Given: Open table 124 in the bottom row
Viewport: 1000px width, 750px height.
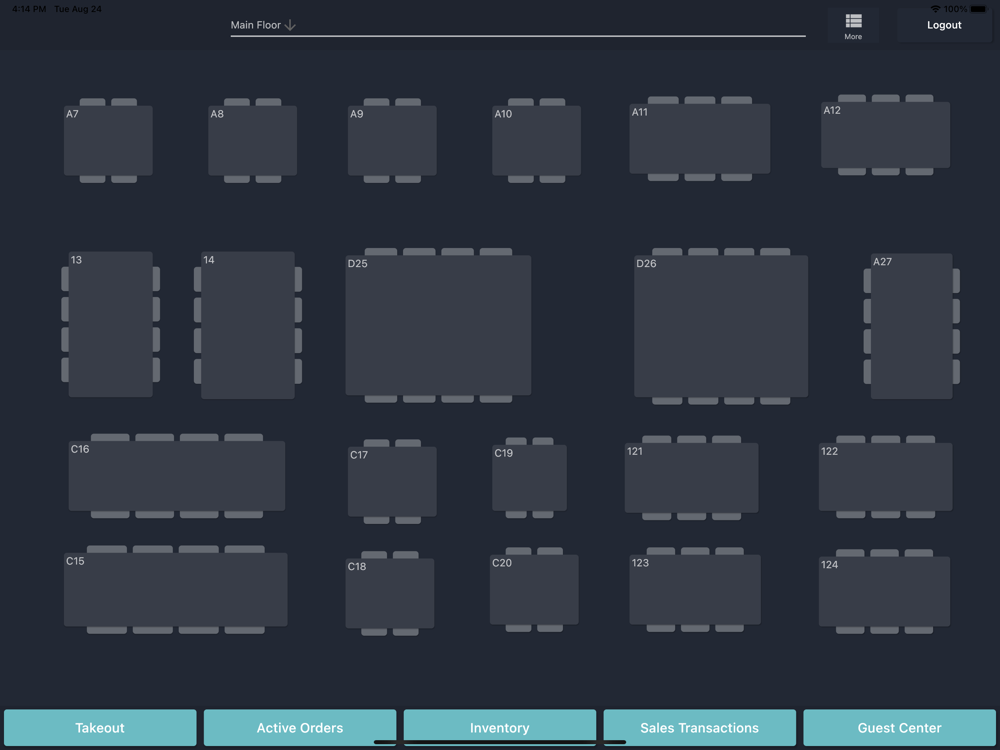Looking at the screenshot, I should pos(885,591).
